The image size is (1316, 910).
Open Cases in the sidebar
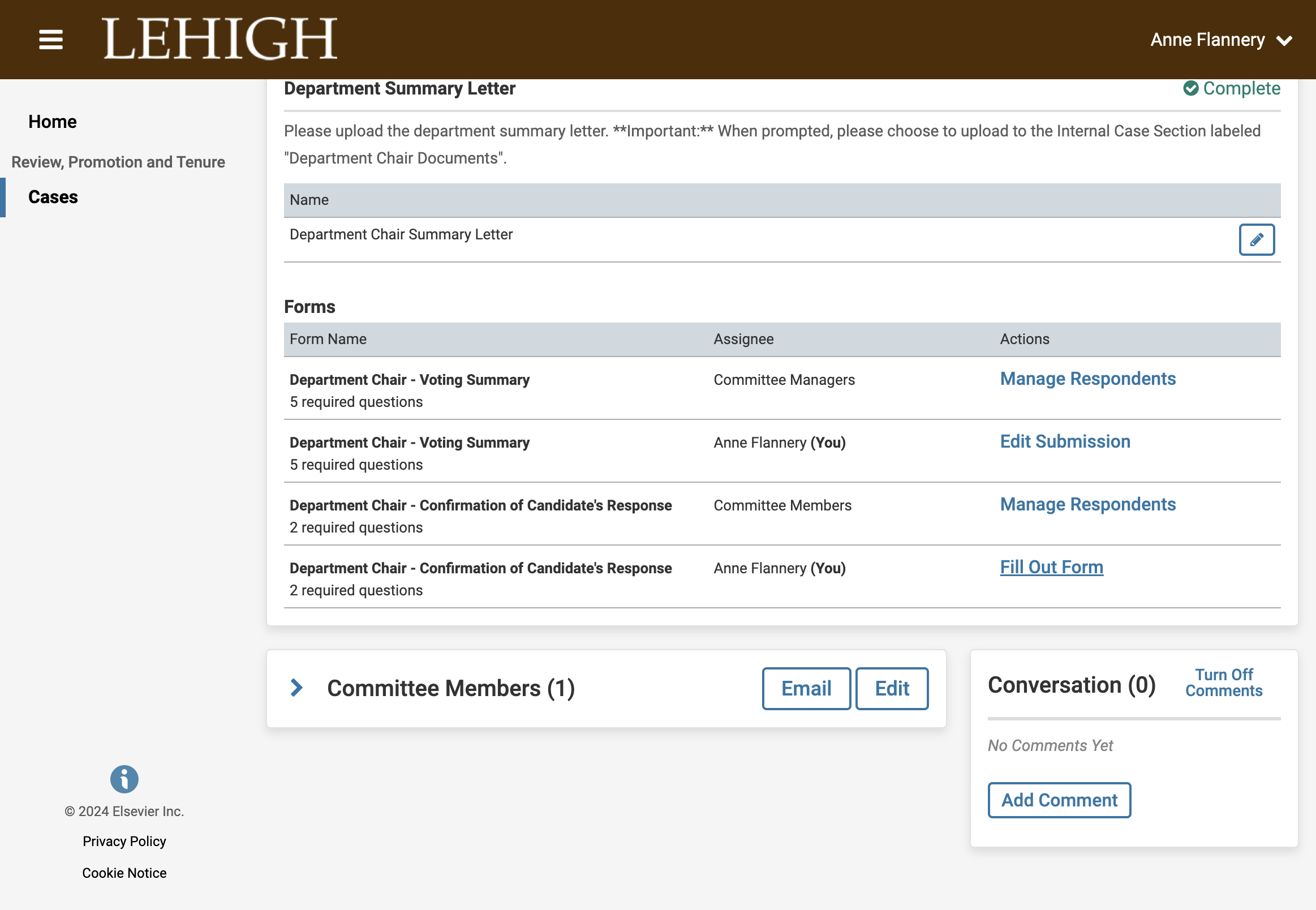pyautogui.click(x=53, y=197)
